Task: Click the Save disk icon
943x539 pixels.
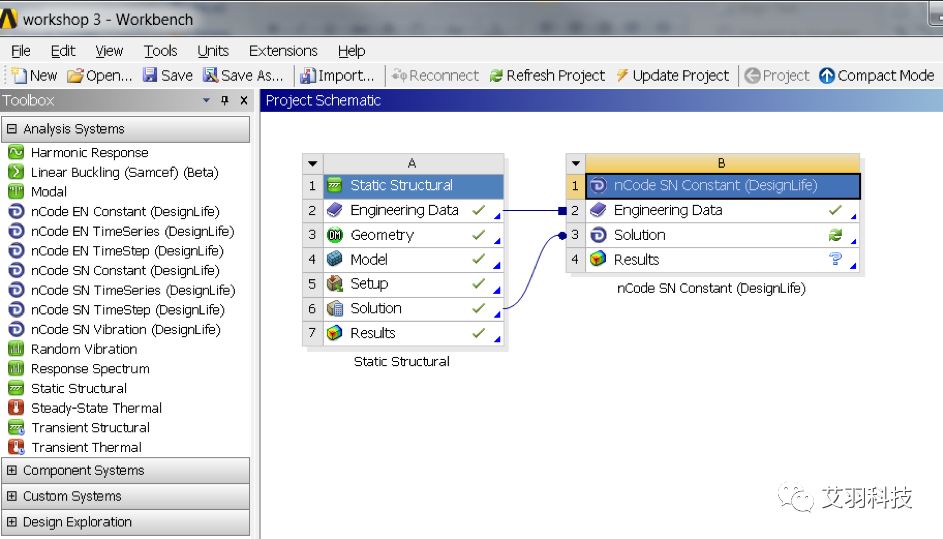Action: (150, 75)
